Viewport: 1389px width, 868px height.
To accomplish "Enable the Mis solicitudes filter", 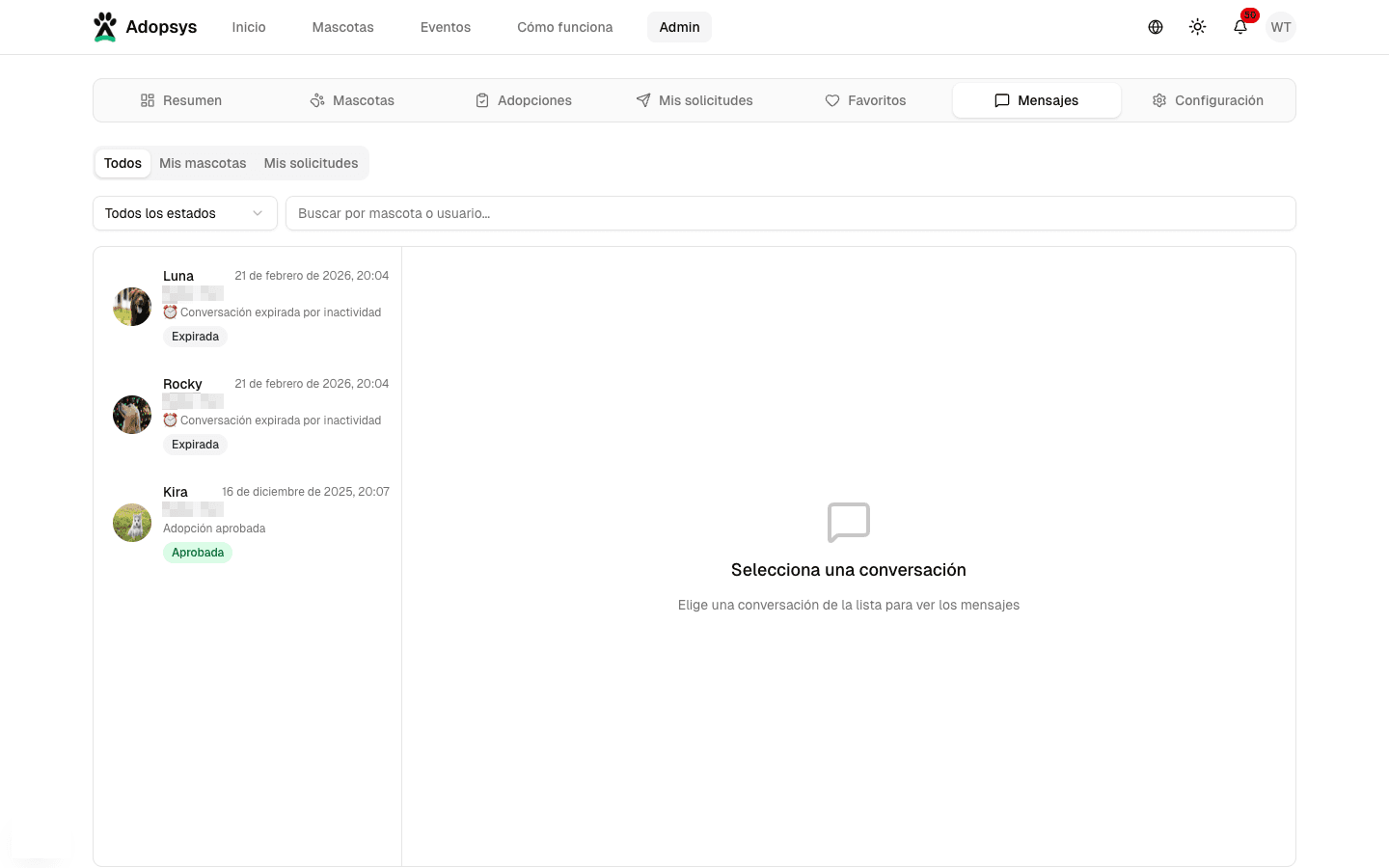I will tap(311, 163).
